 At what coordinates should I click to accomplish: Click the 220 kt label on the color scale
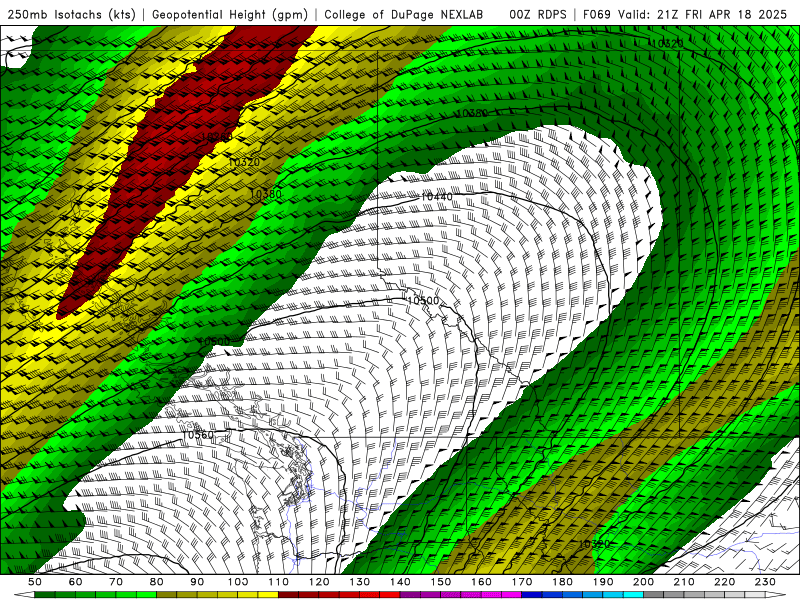tap(724, 582)
